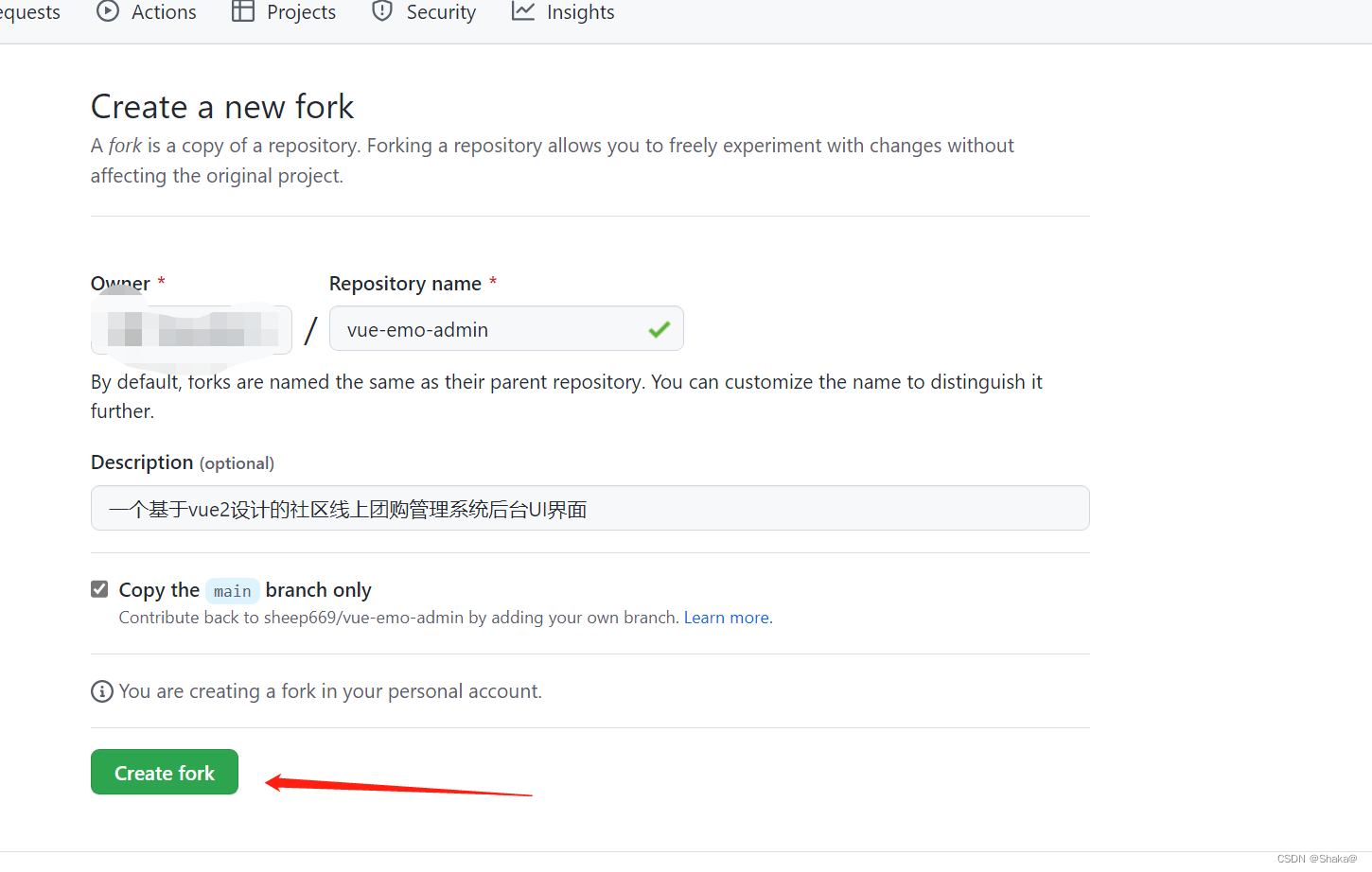The height and width of the screenshot is (872, 1372).
Task: Click the Security shield icon
Action: 382,11
